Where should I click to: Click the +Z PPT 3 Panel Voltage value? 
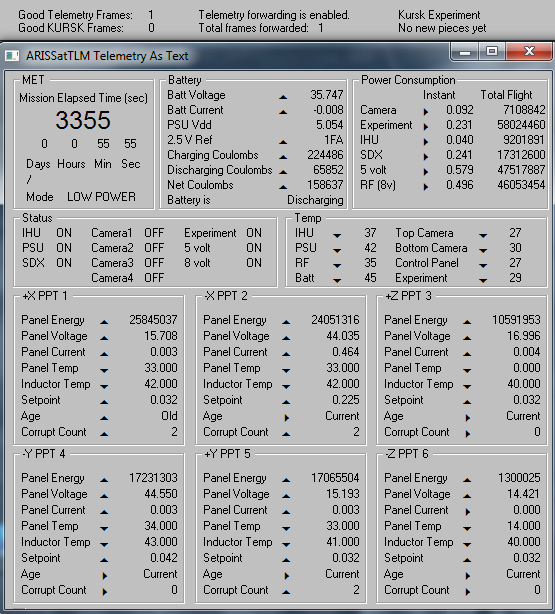(x=524, y=336)
